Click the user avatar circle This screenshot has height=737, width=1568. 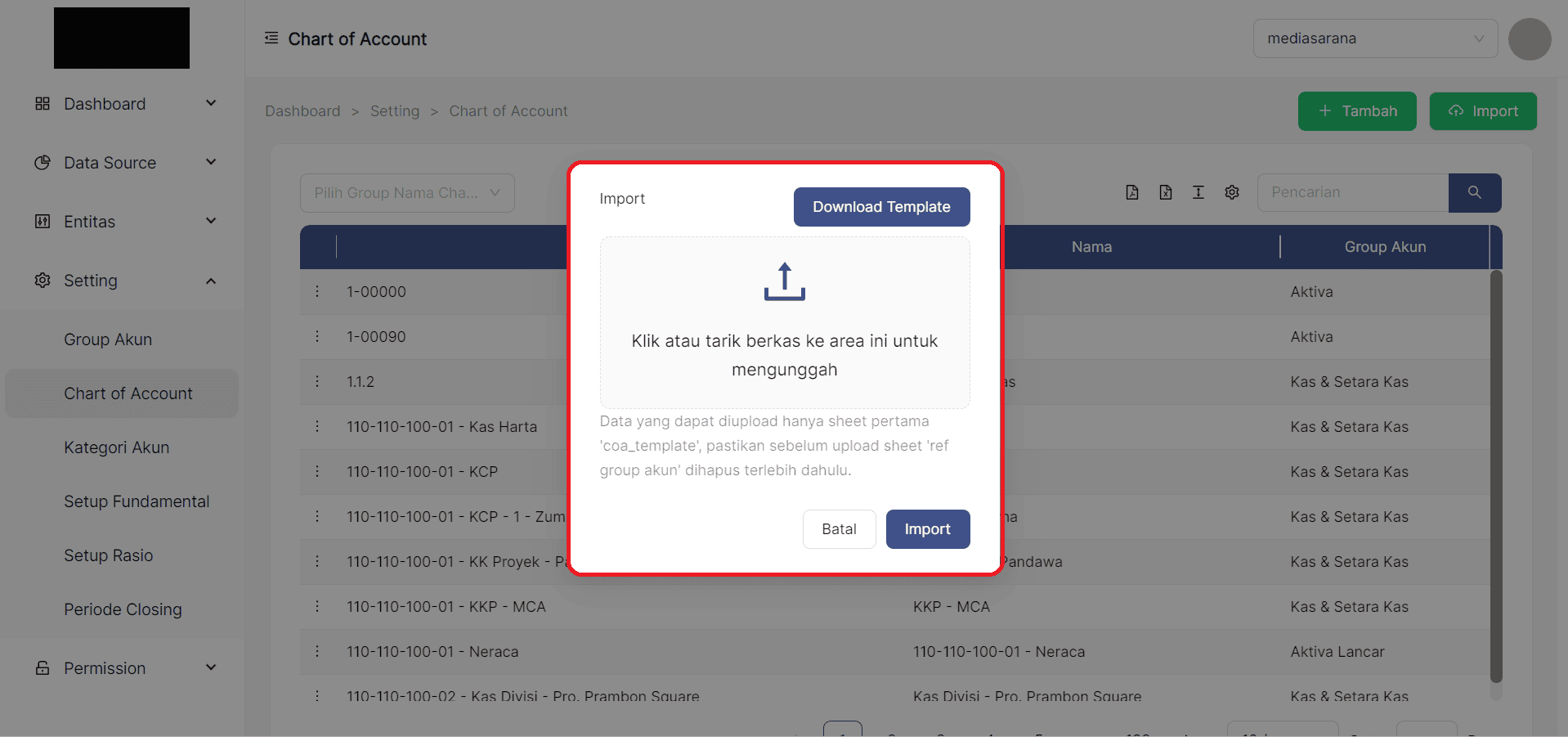tap(1529, 39)
